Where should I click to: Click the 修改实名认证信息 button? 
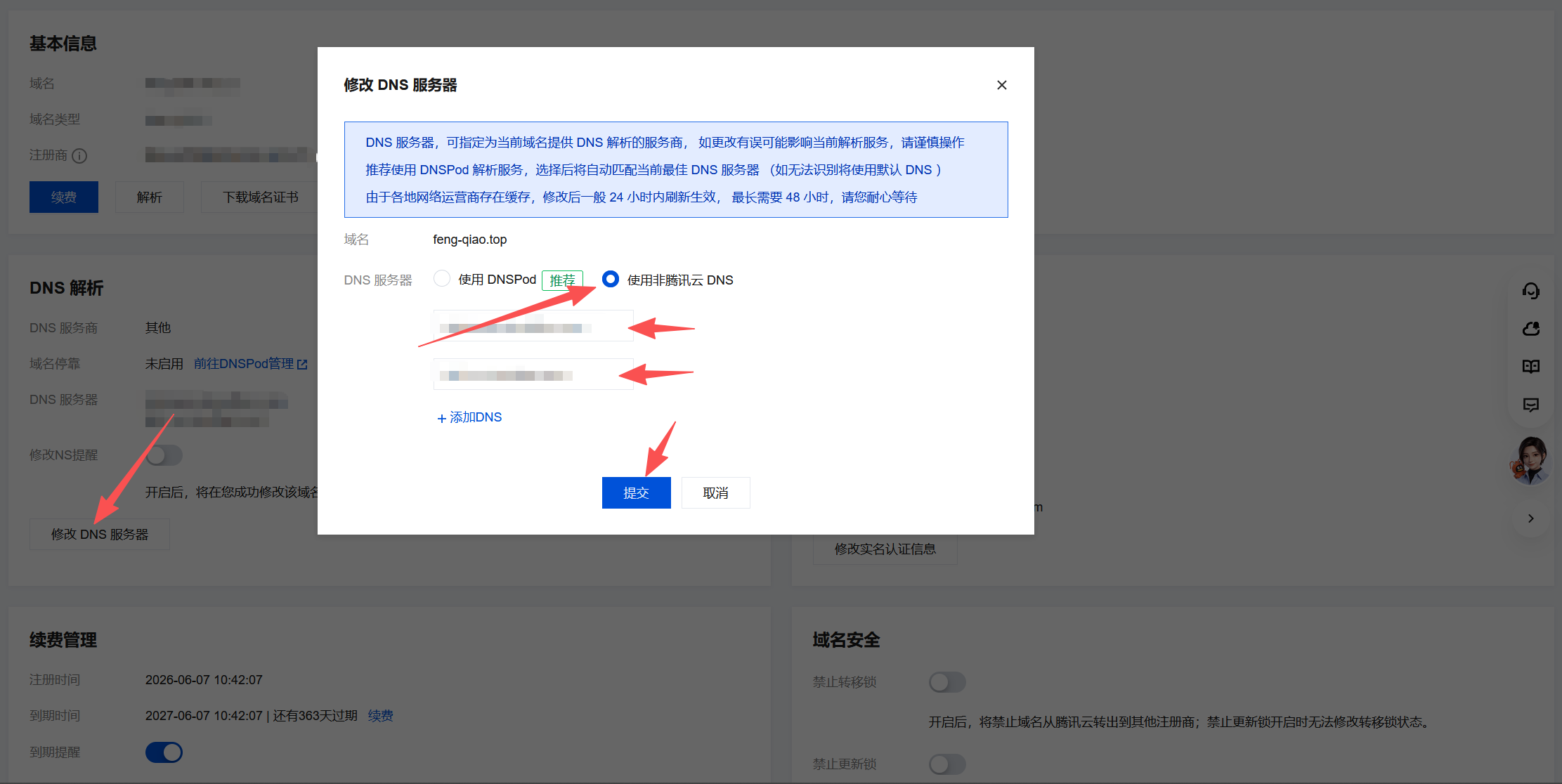pos(885,549)
